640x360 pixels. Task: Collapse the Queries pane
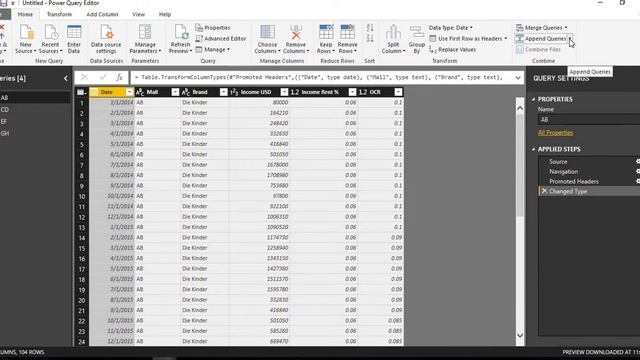[x=66, y=78]
